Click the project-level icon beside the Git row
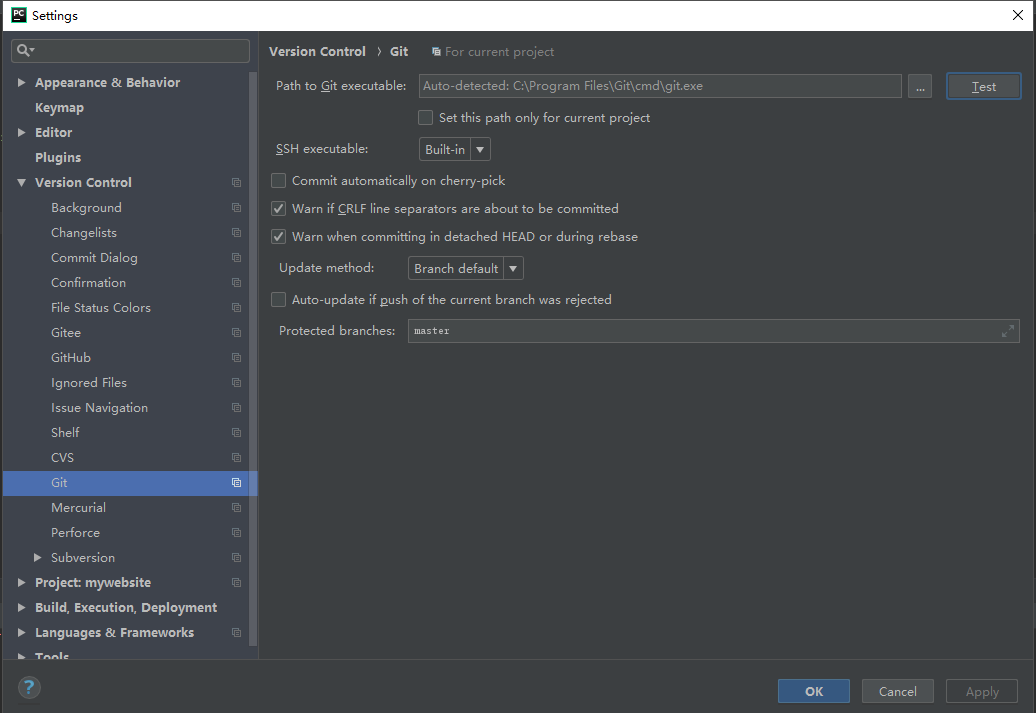1036x713 pixels. click(236, 483)
